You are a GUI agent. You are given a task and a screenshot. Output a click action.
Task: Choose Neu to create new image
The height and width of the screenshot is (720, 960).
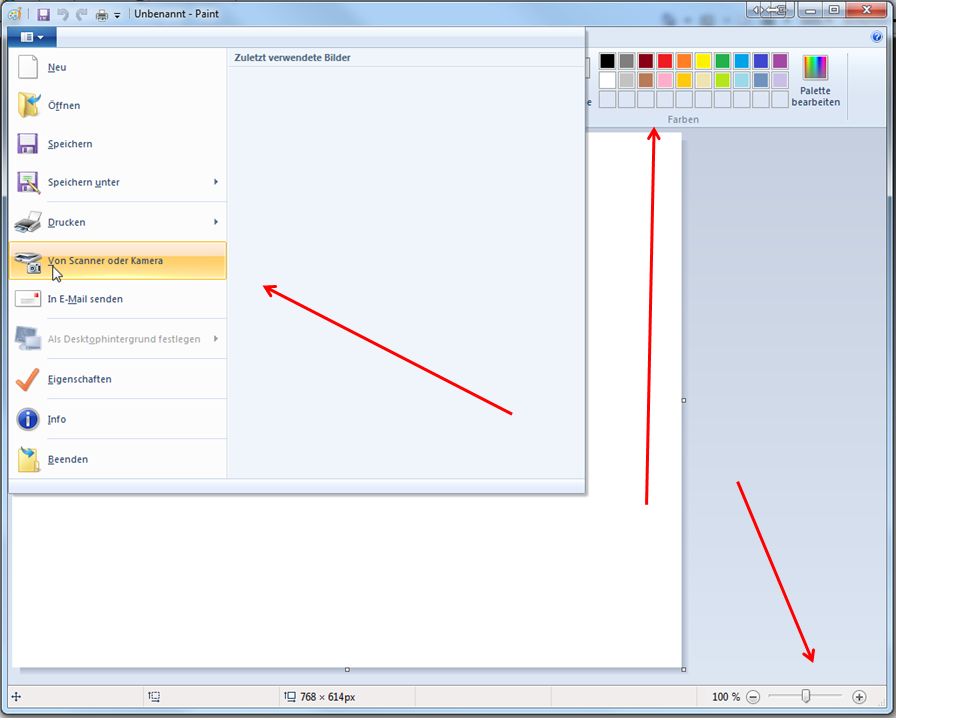(118, 67)
